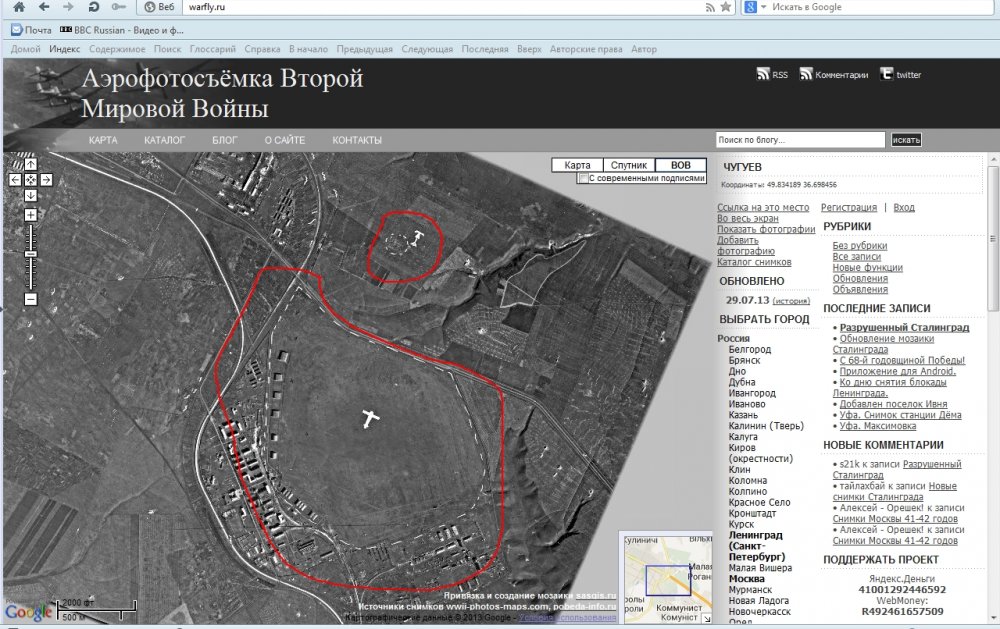The image size is (1000, 629).
Task: Open the БЛОГ site menu item
Action: 224,140
